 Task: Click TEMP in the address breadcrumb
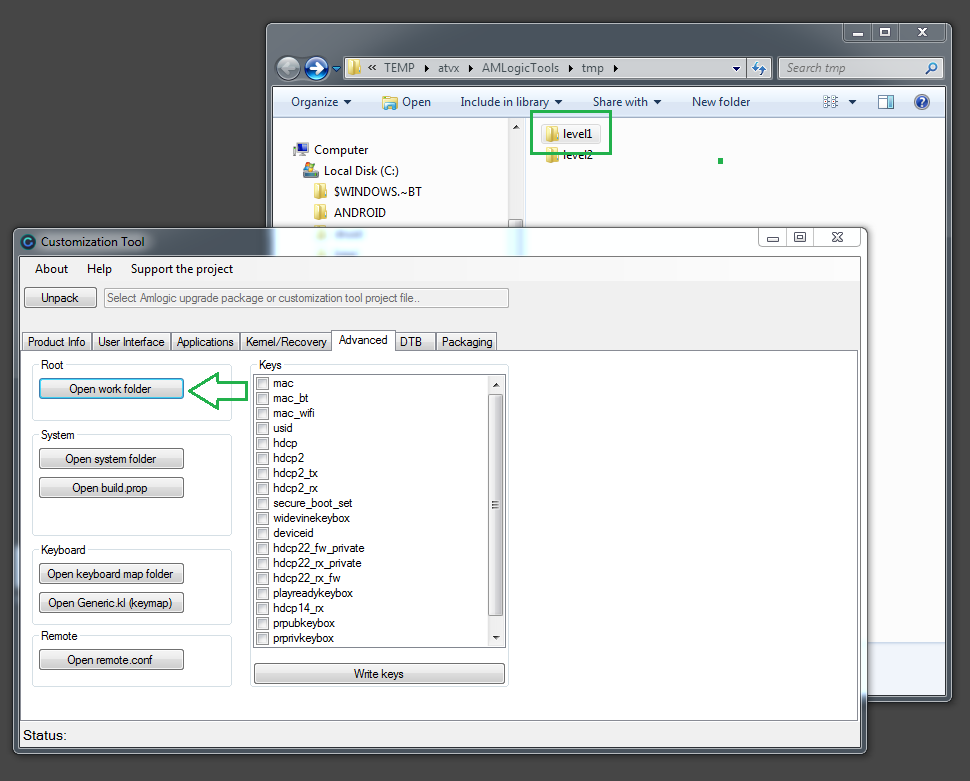point(399,68)
